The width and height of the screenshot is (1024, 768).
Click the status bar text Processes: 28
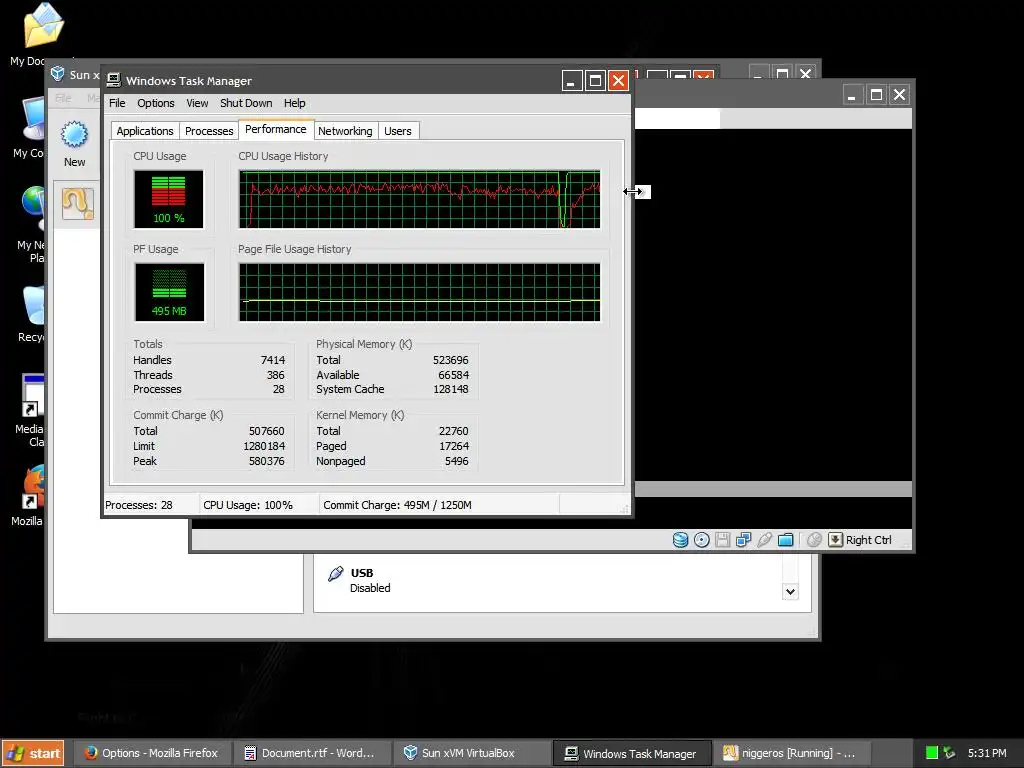[139, 505]
